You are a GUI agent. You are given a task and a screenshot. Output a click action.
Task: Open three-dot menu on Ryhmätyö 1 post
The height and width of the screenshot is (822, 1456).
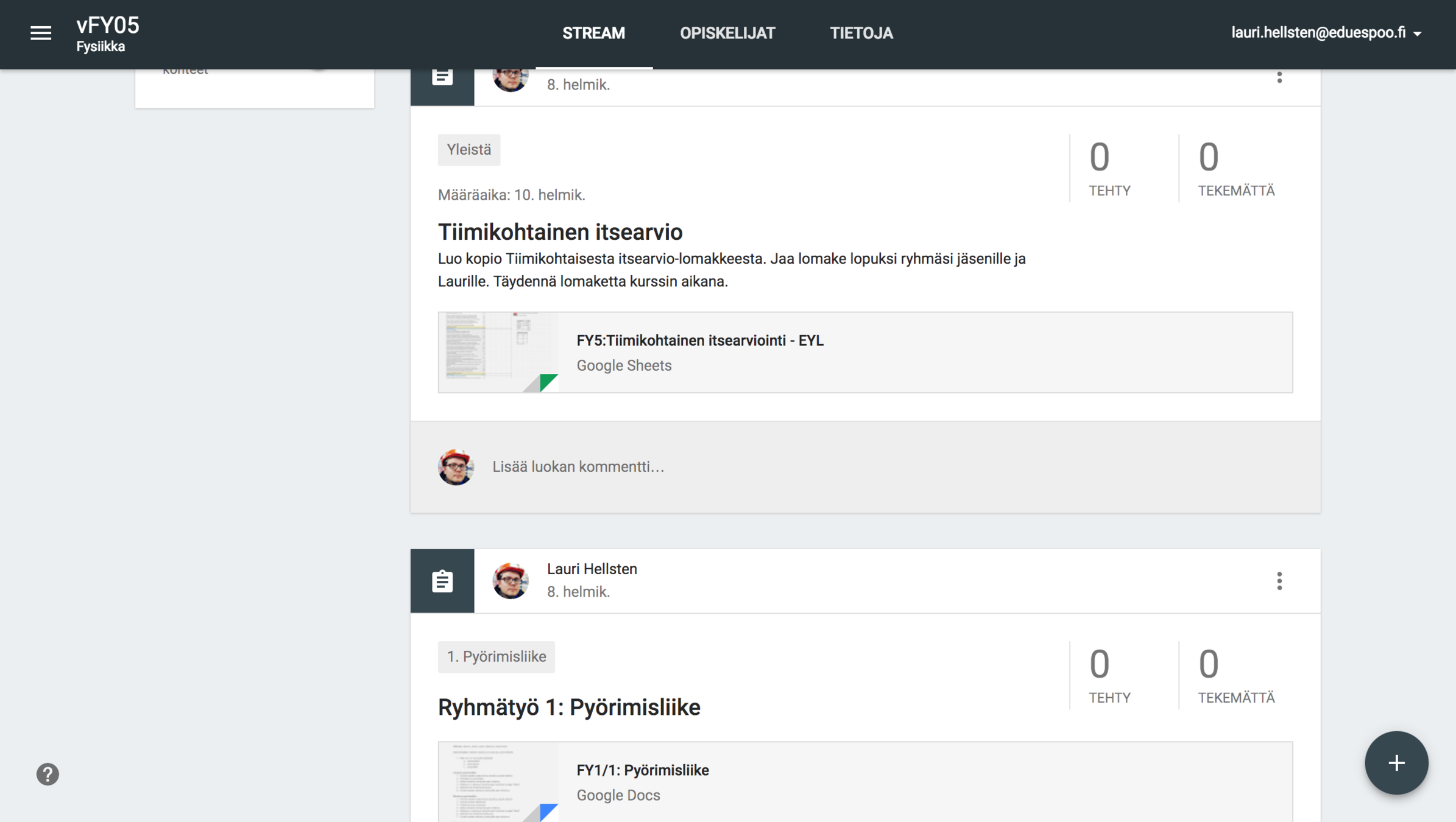tap(1279, 580)
